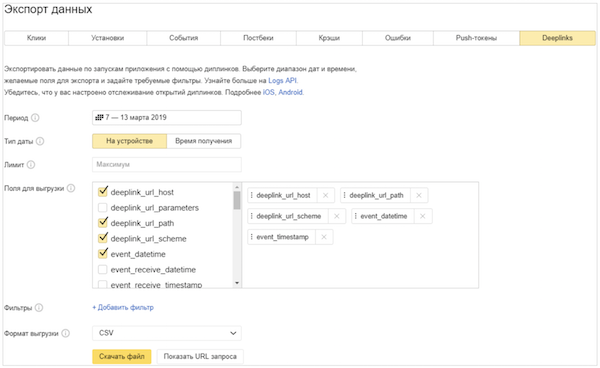600x368 pixels.
Task: Select the Время получения date type
Action: tap(204, 141)
